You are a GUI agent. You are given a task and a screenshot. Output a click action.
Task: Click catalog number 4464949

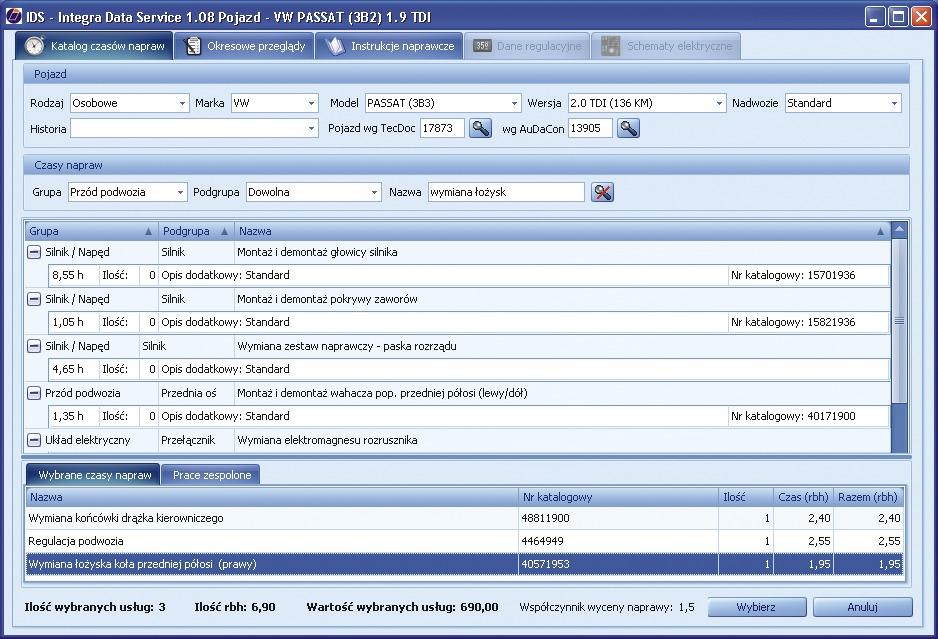541,541
